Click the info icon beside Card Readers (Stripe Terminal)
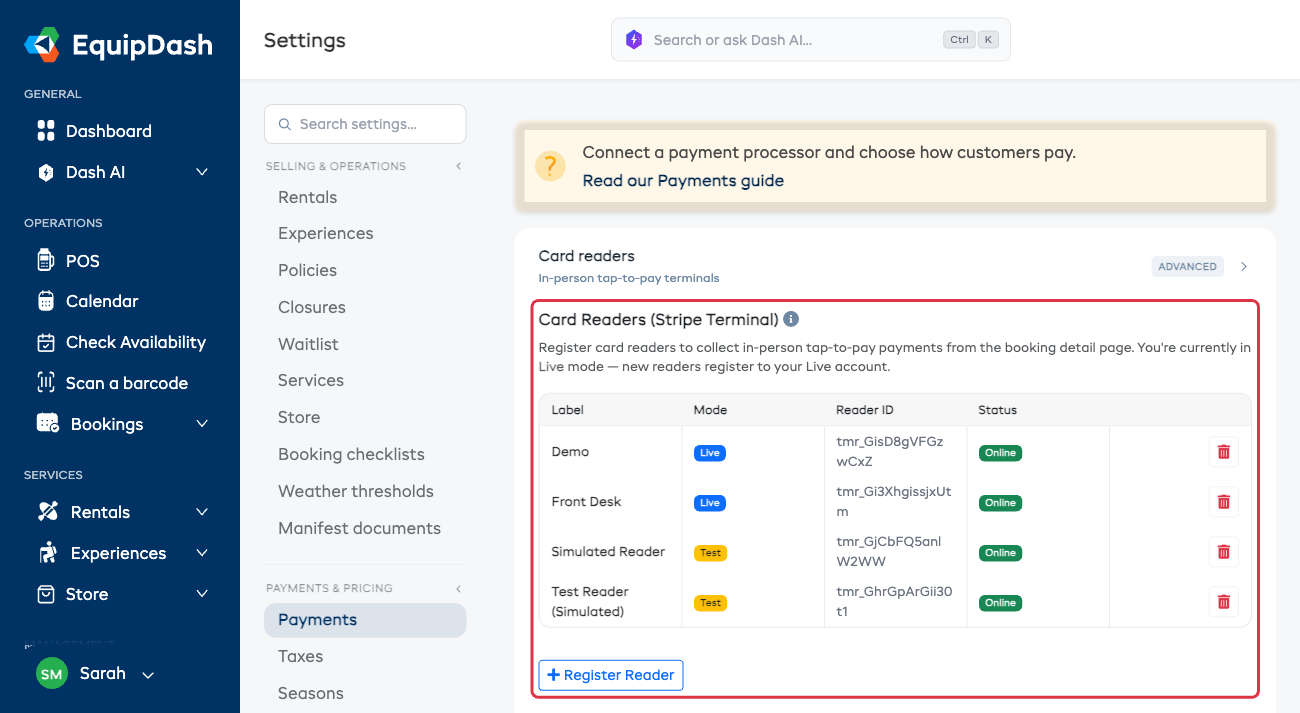Screen dimensions: 1300x713 [x=791, y=320]
